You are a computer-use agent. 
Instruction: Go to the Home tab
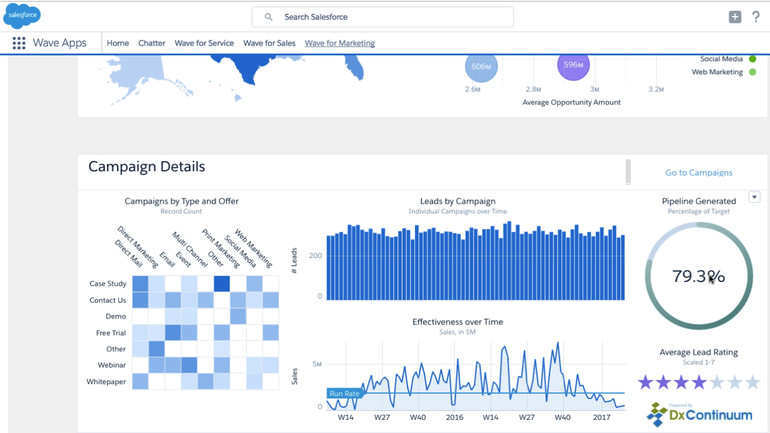tap(118, 43)
